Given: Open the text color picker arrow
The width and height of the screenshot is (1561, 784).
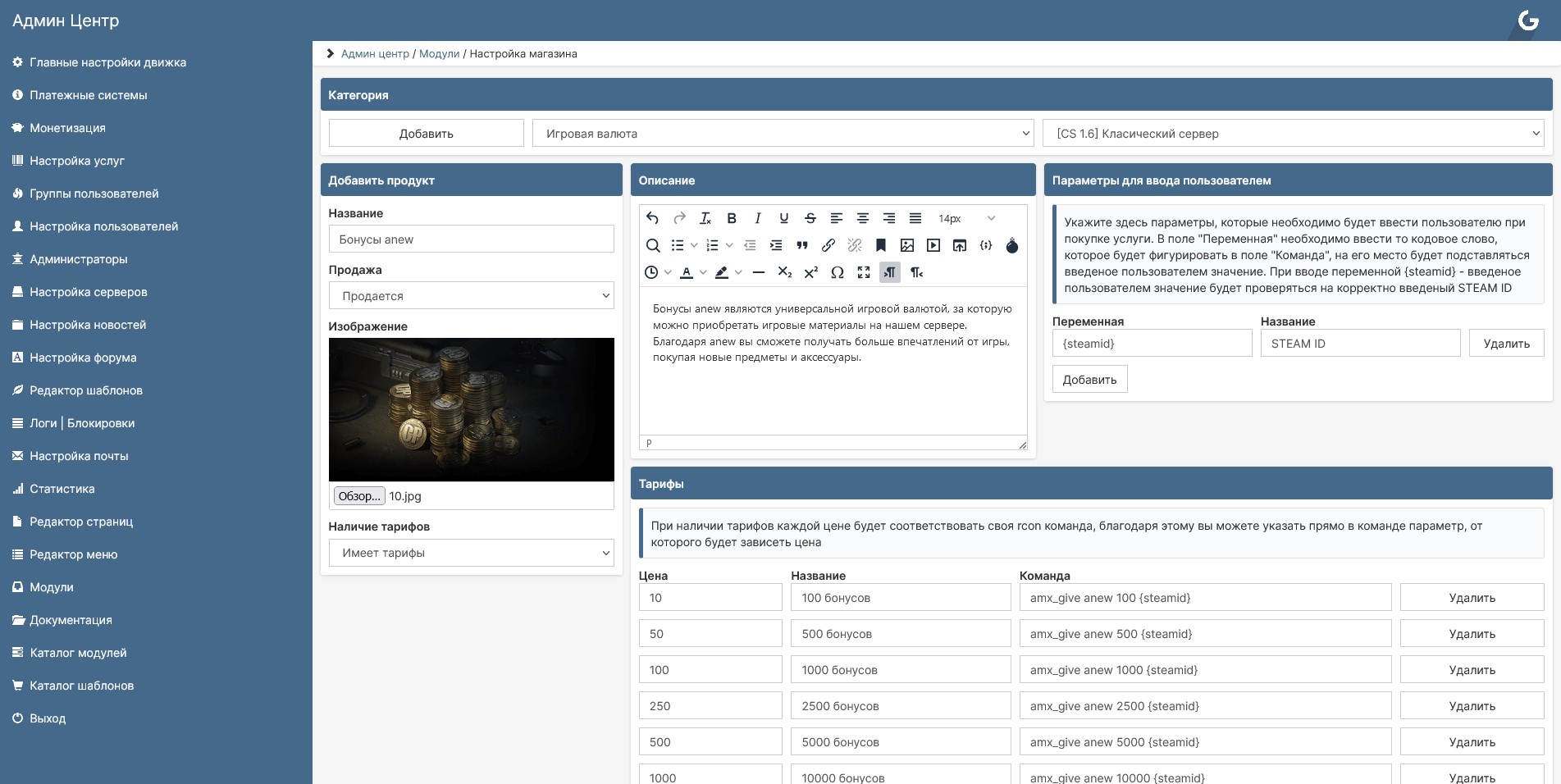Looking at the screenshot, I should [703, 272].
